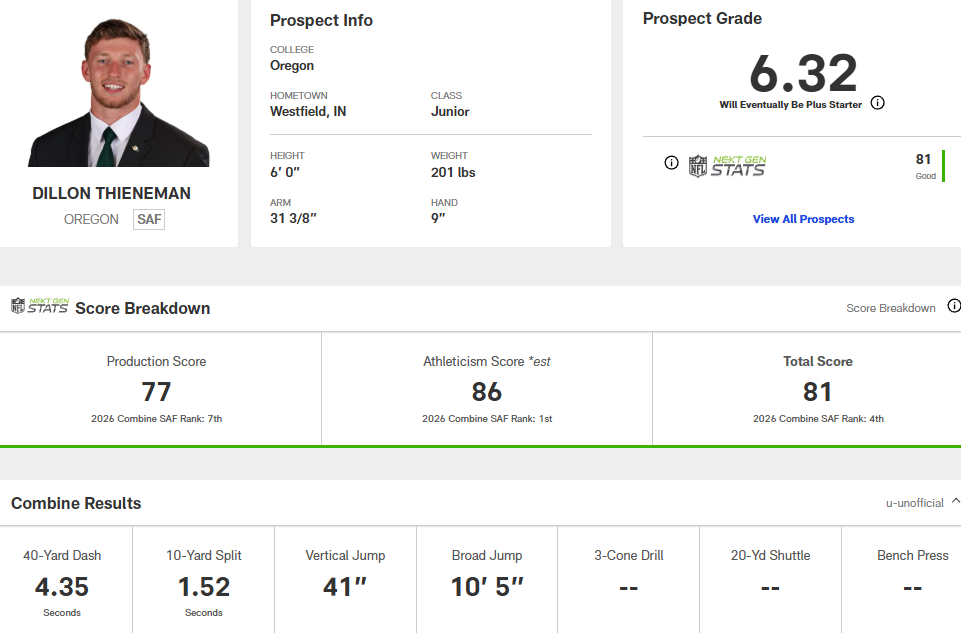Click the 40-Yard Dash result tile
The width and height of the screenshot is (961, 633).
click(62, 582)
